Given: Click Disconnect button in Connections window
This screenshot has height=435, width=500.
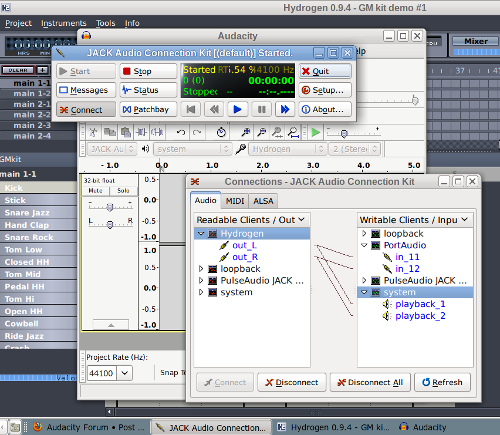Looking at the screenshot, I should click(292, 382).
